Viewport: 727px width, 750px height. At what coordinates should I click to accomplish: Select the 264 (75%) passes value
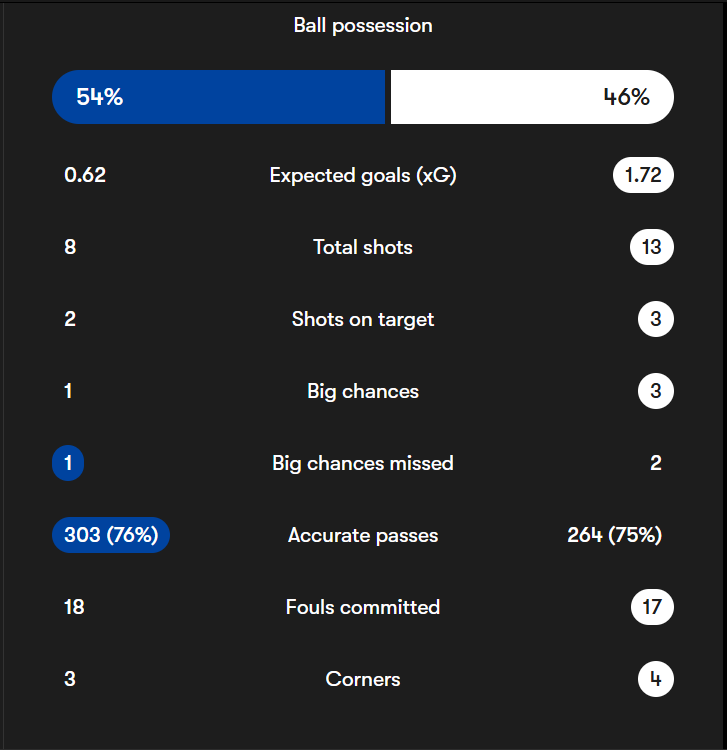pos(614,535)
